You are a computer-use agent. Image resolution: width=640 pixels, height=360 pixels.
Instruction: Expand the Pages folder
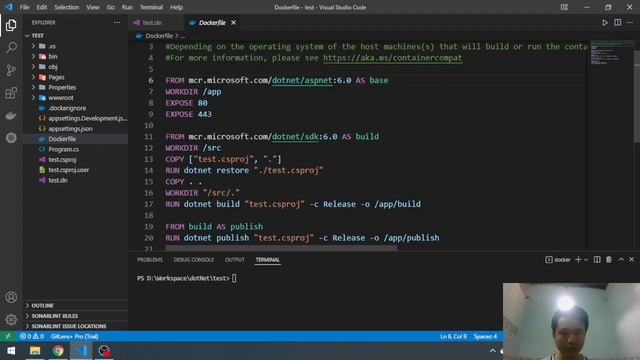[33, 77]
